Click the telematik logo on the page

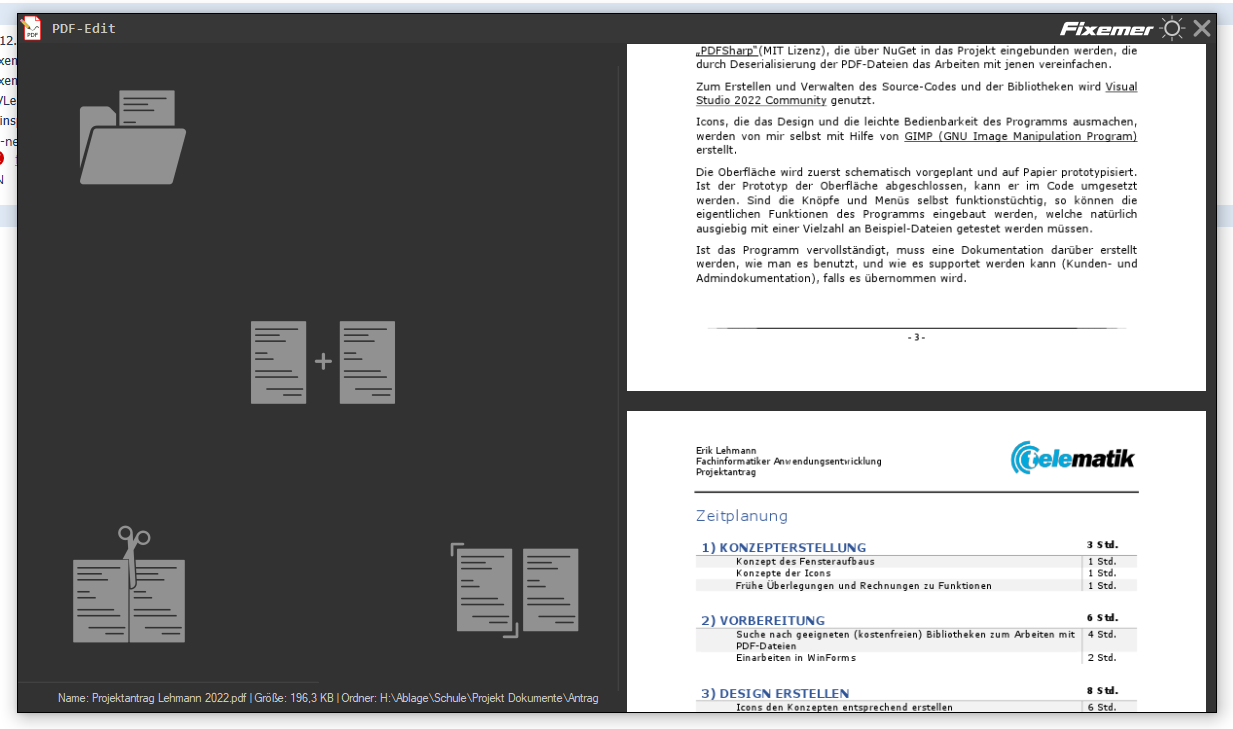1073,459
